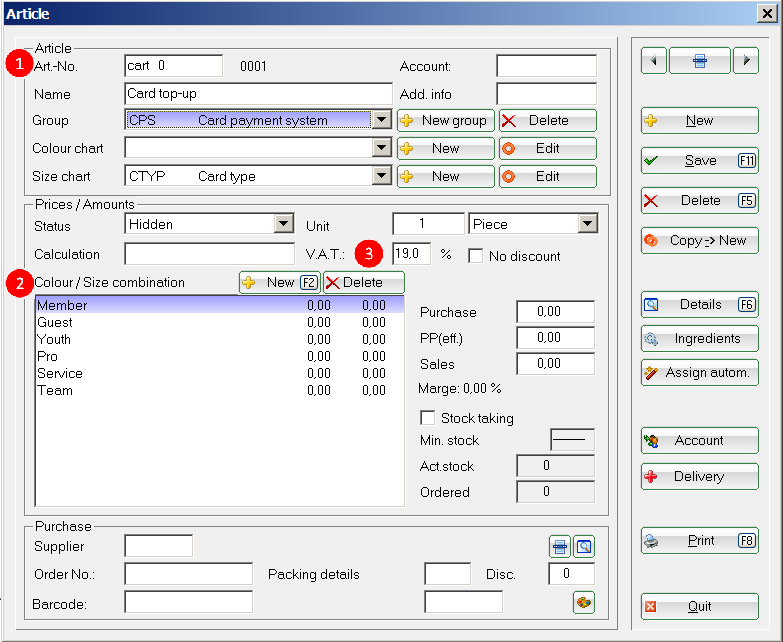Open Ingredients for this article
Screen dimensions: 783x642
pyautogui.click(x=699, y=339)
